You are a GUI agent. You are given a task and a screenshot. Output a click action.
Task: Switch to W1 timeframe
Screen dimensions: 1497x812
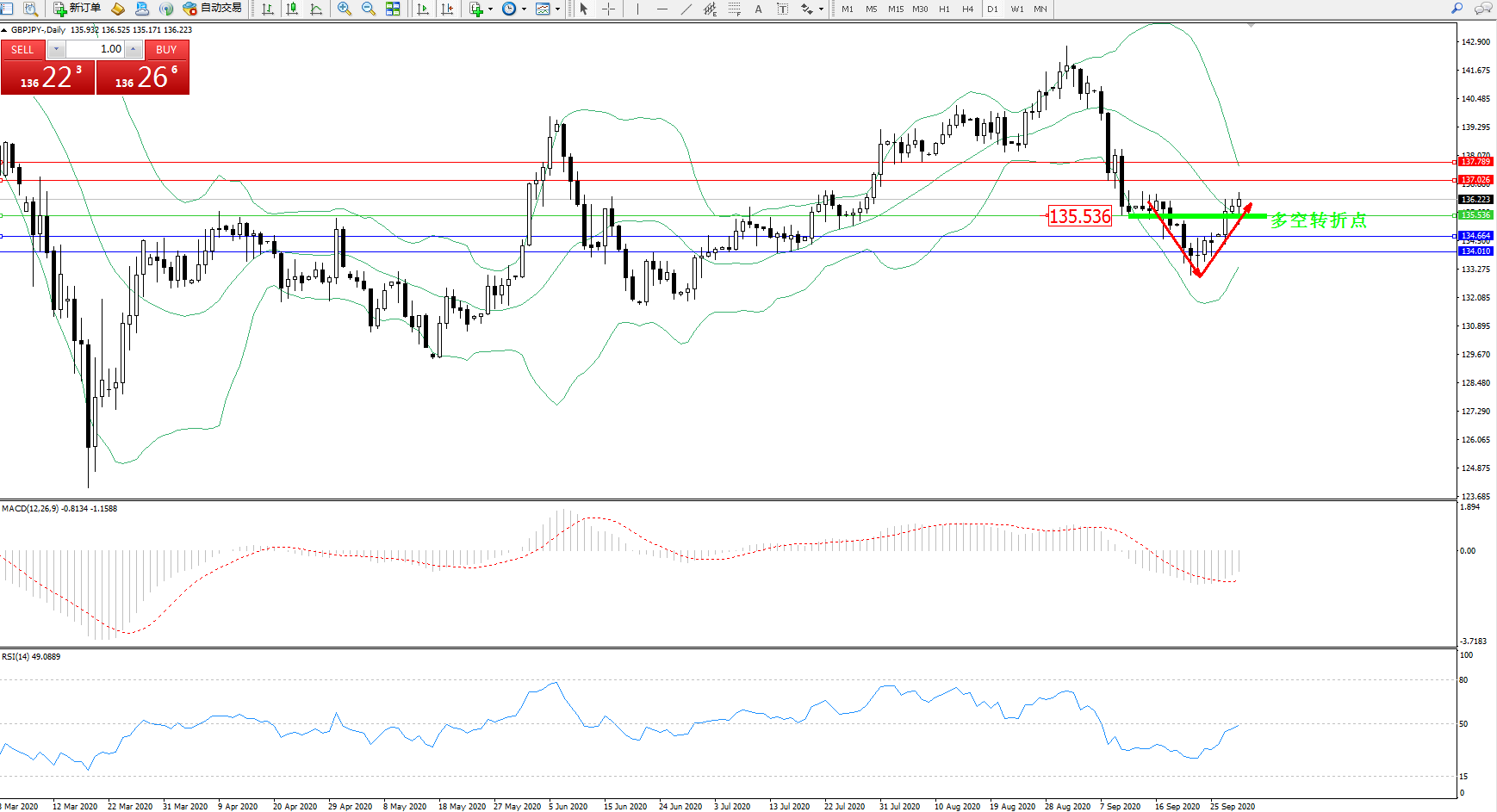1016,9
